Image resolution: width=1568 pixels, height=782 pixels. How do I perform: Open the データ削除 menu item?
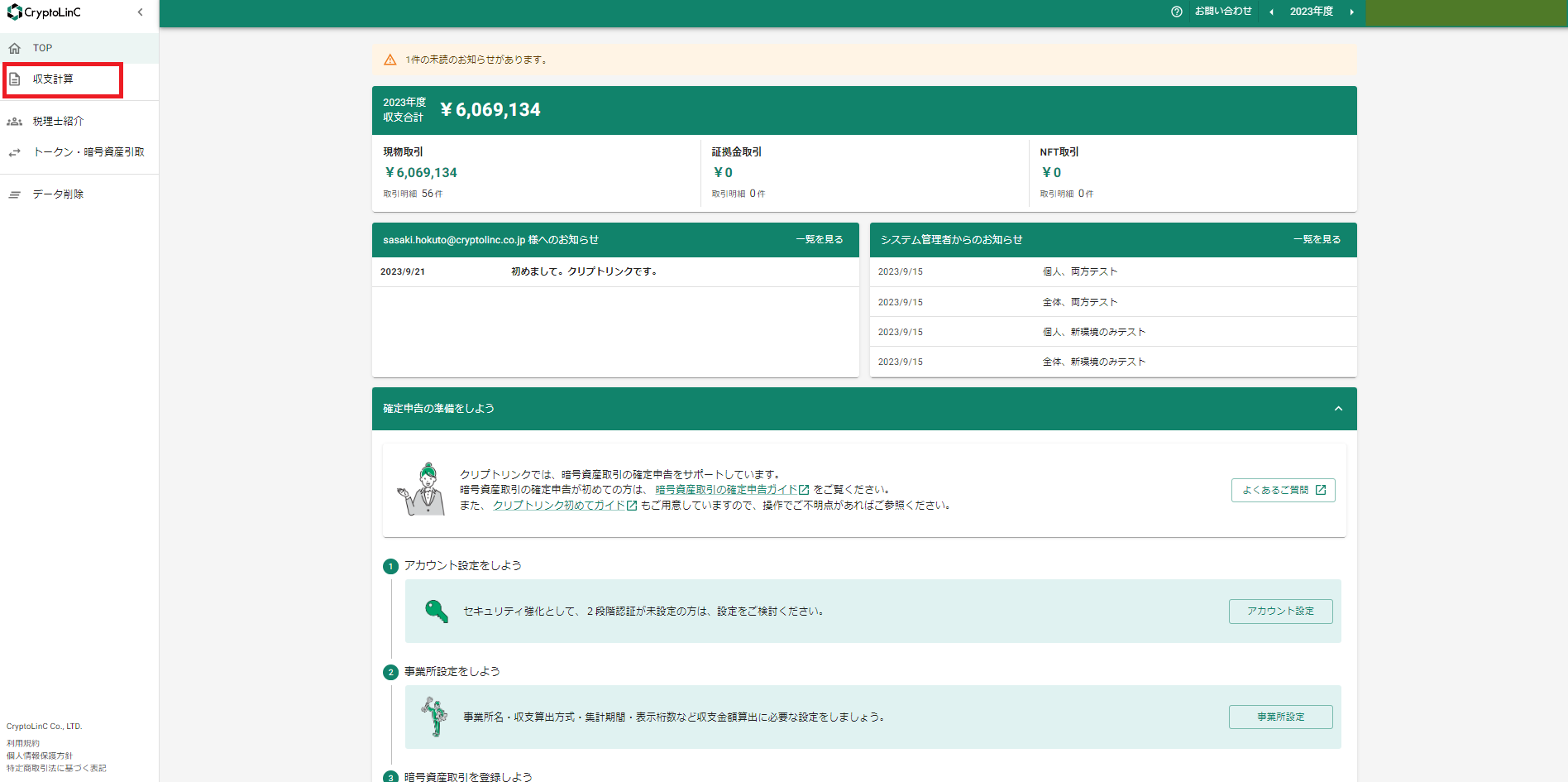coord(79,194)
